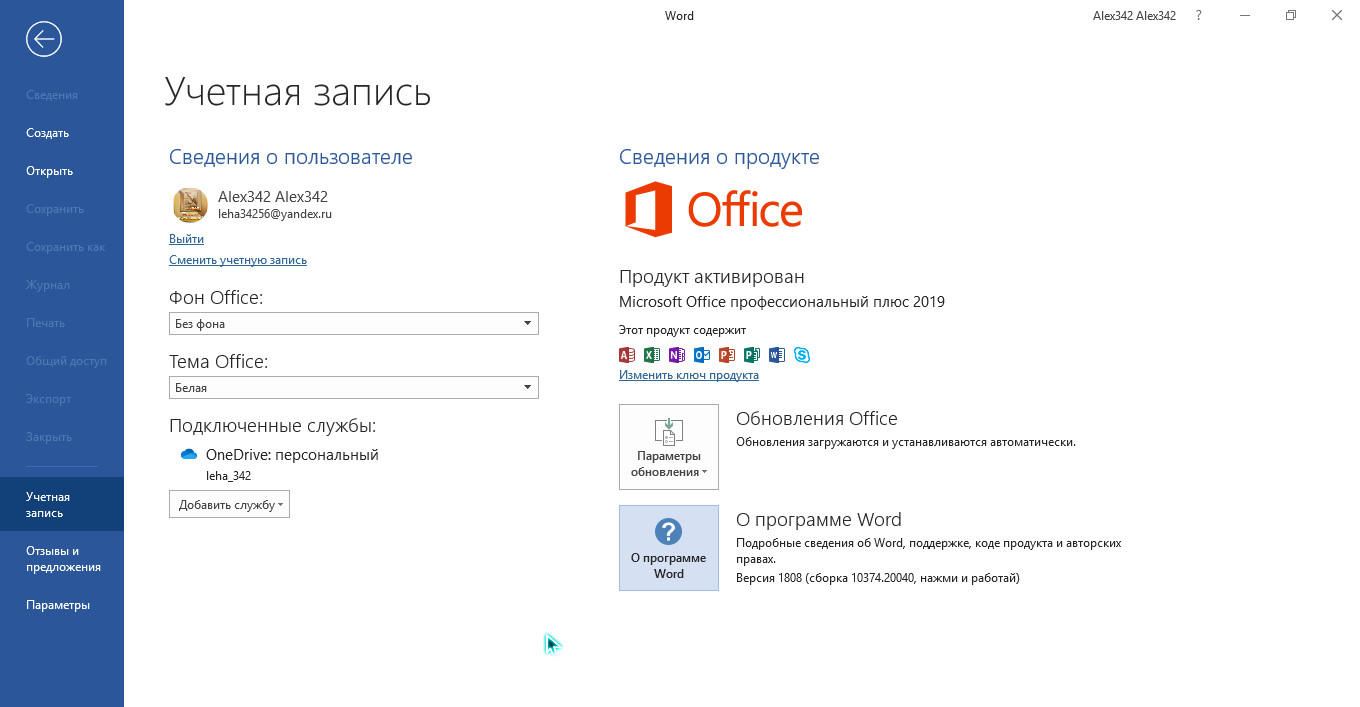The image size is (1360, 707).
Task: Open Параметры in the left sidebar
Action: coord(58,605)
